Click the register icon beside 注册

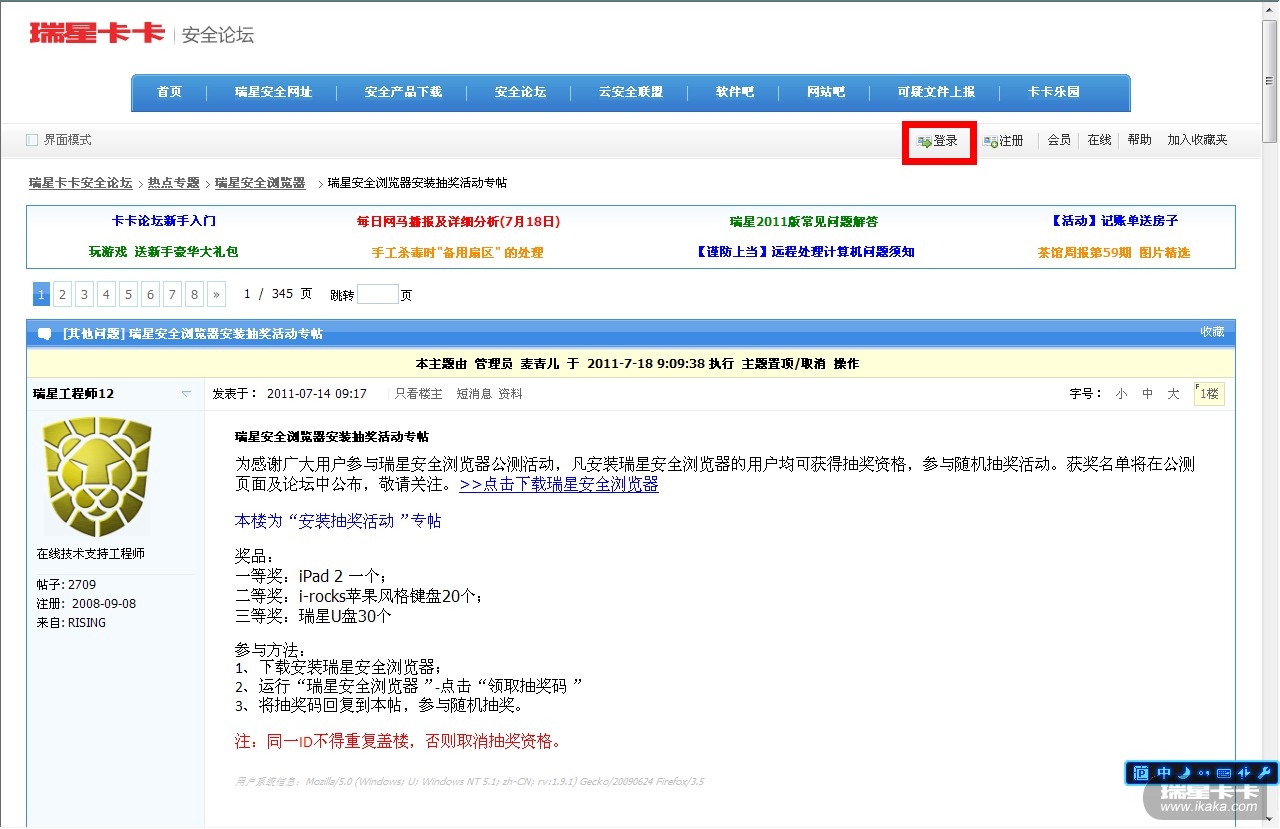tap(991, 142)
